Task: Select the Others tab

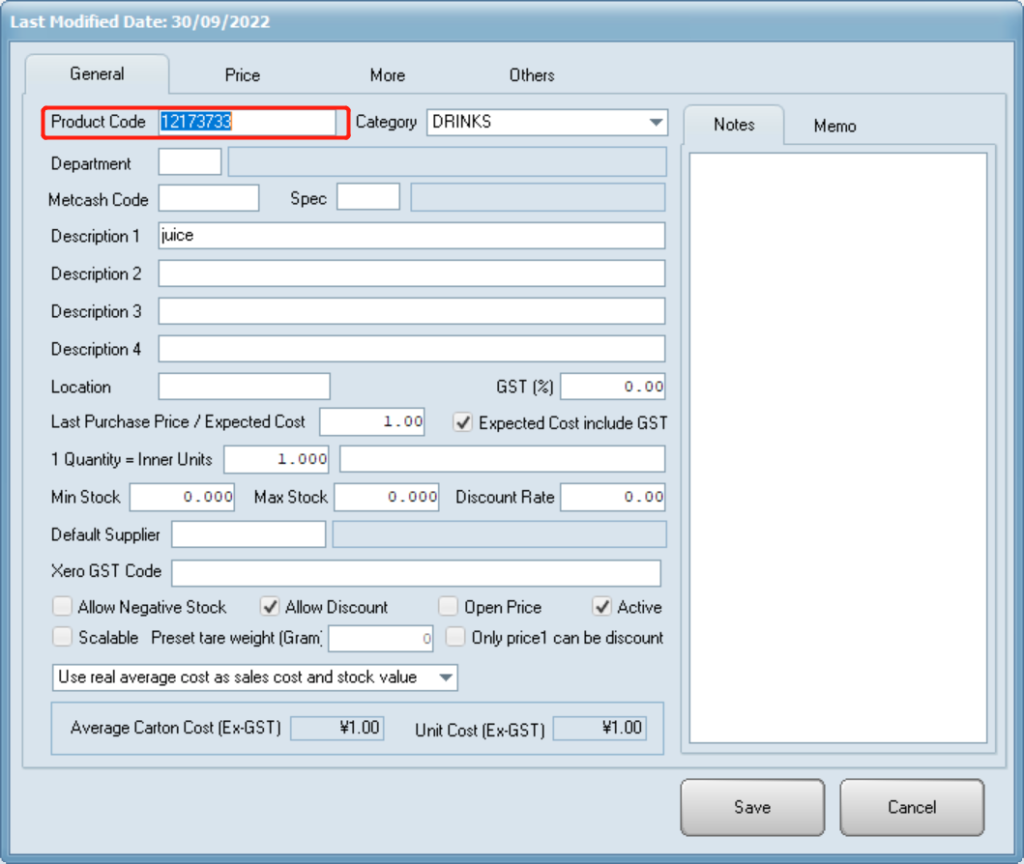Action: pyautogui.click(x=531, y=75)
